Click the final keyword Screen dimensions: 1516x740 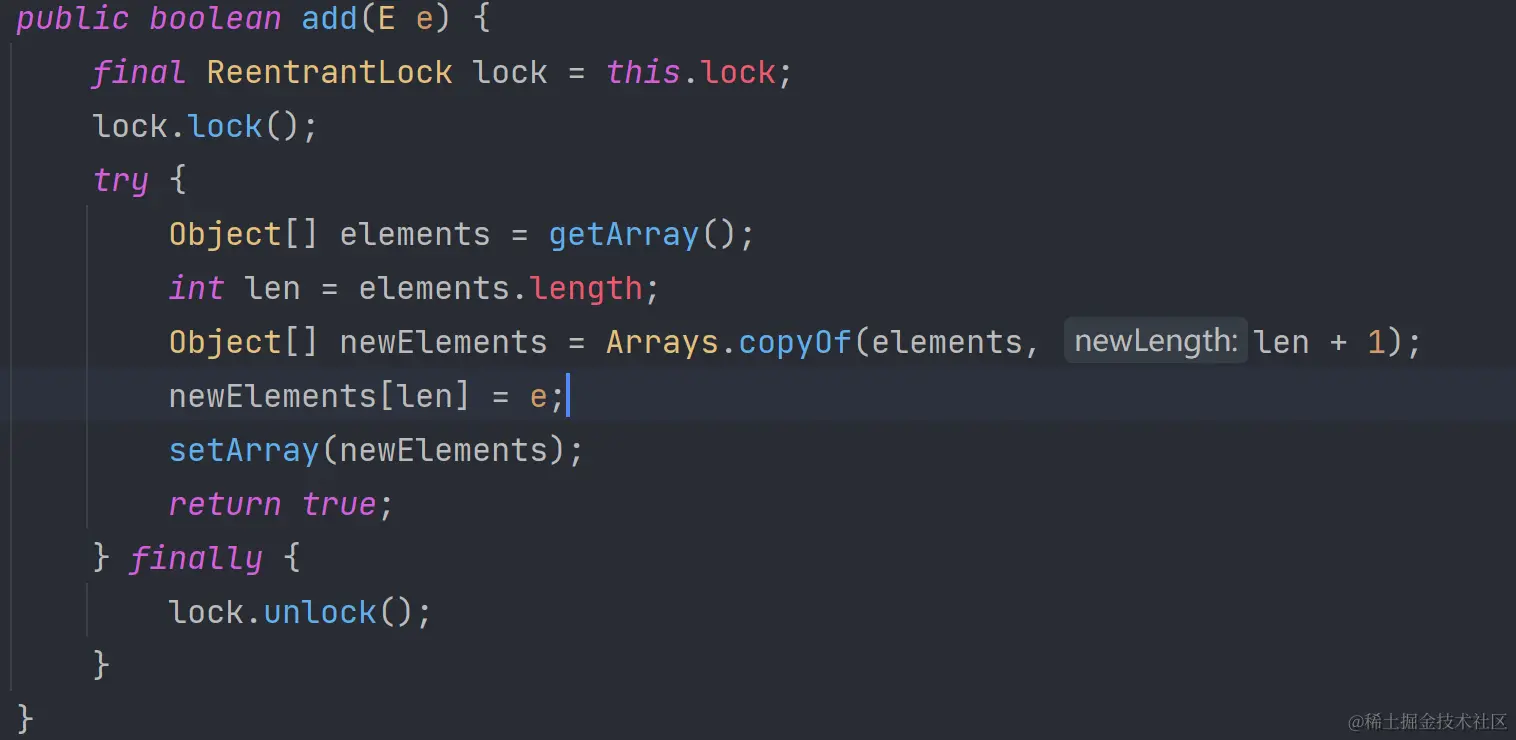coord(140,72)
